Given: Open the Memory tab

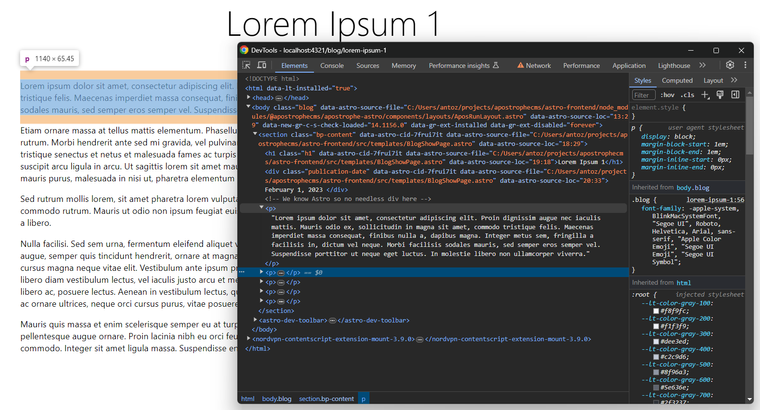Looking at the screenshot, I should [404, 65].
